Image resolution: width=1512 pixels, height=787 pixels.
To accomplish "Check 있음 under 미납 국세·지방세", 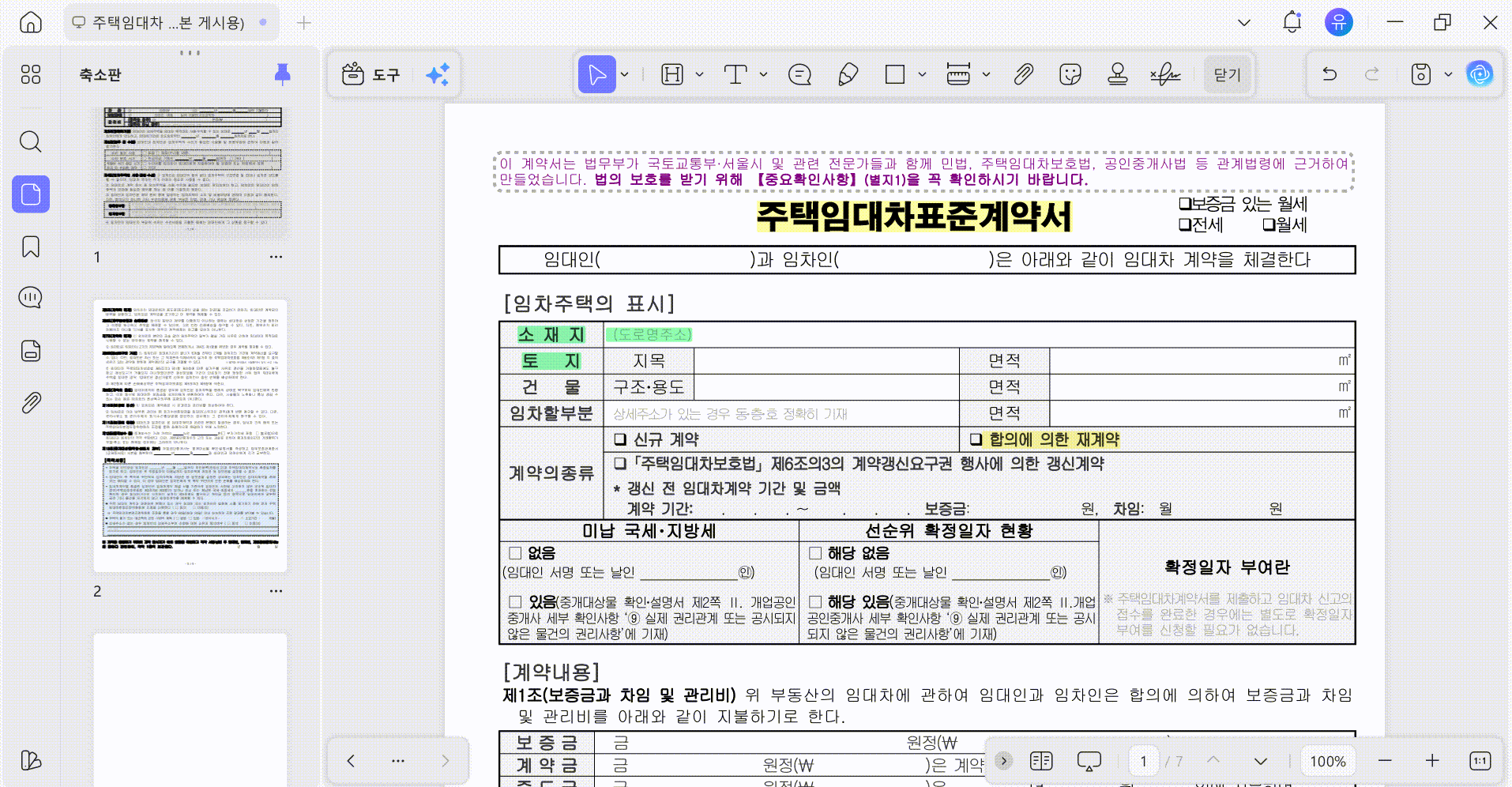I will (x=516, y=602).
